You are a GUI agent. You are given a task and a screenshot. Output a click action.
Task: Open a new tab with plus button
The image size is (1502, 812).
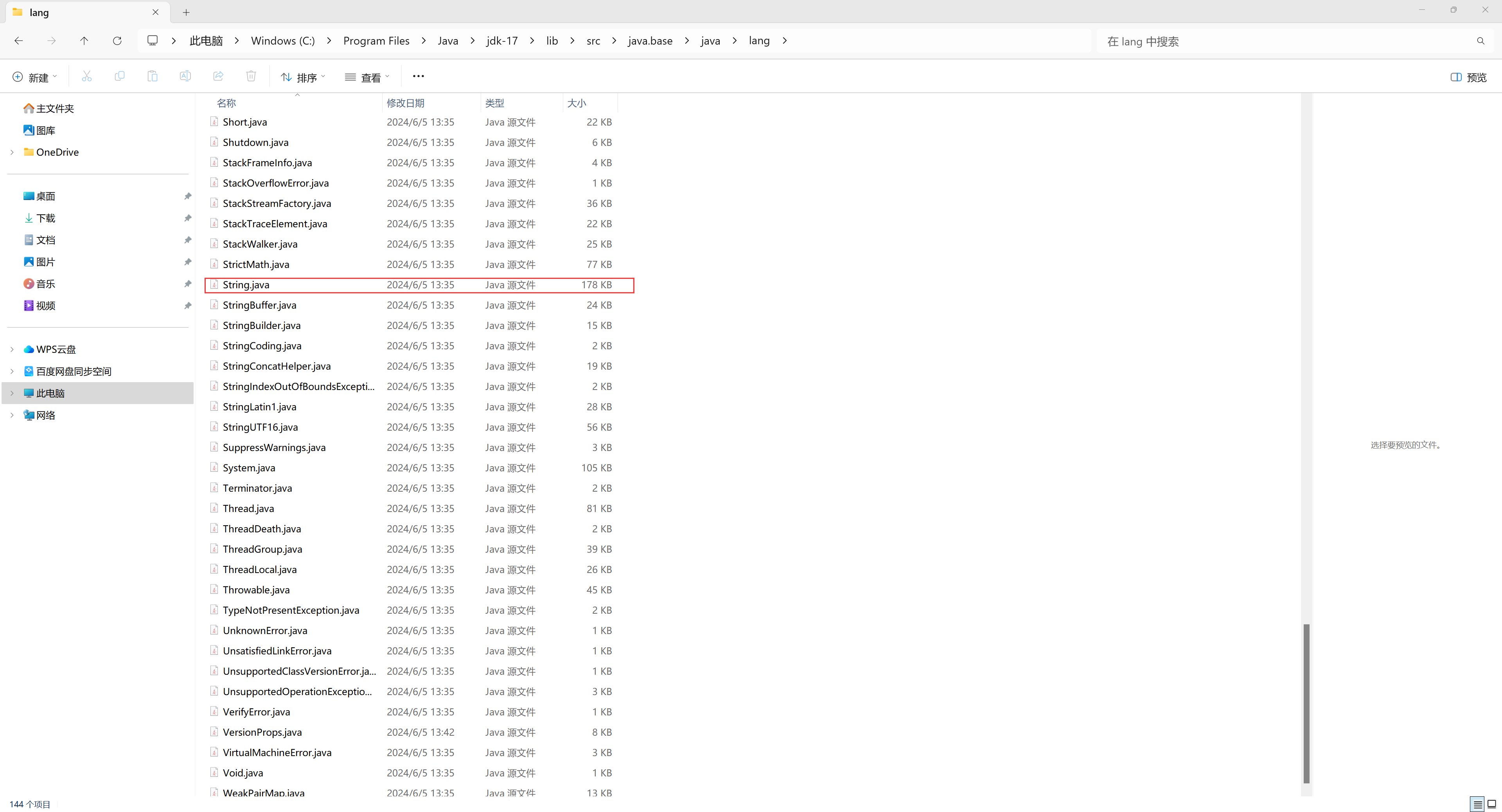click(x=186, y=12)
